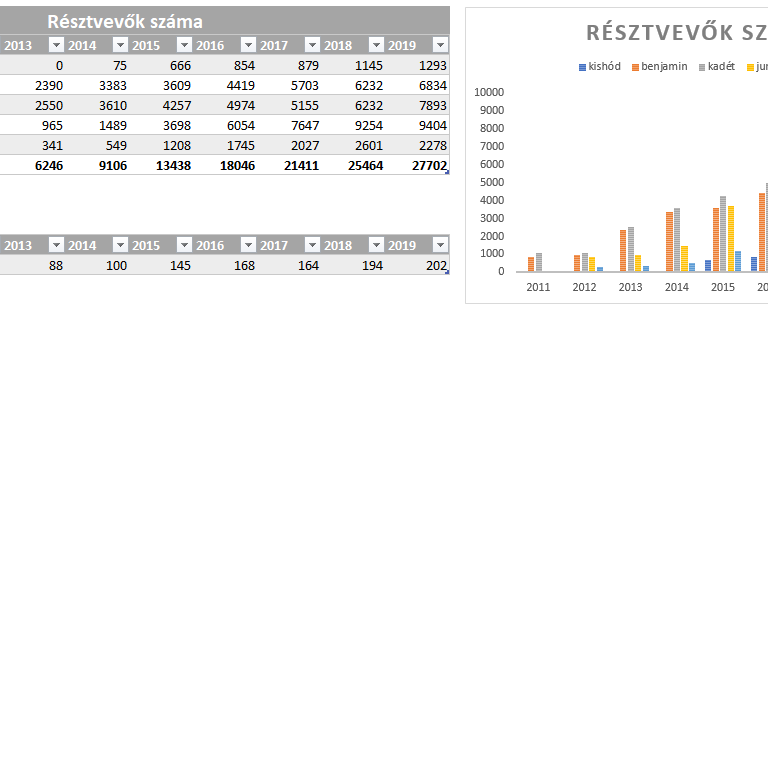Click the blue kishód legend swatch
This screenshot has width=768, height=768.
tap(583, 67)
